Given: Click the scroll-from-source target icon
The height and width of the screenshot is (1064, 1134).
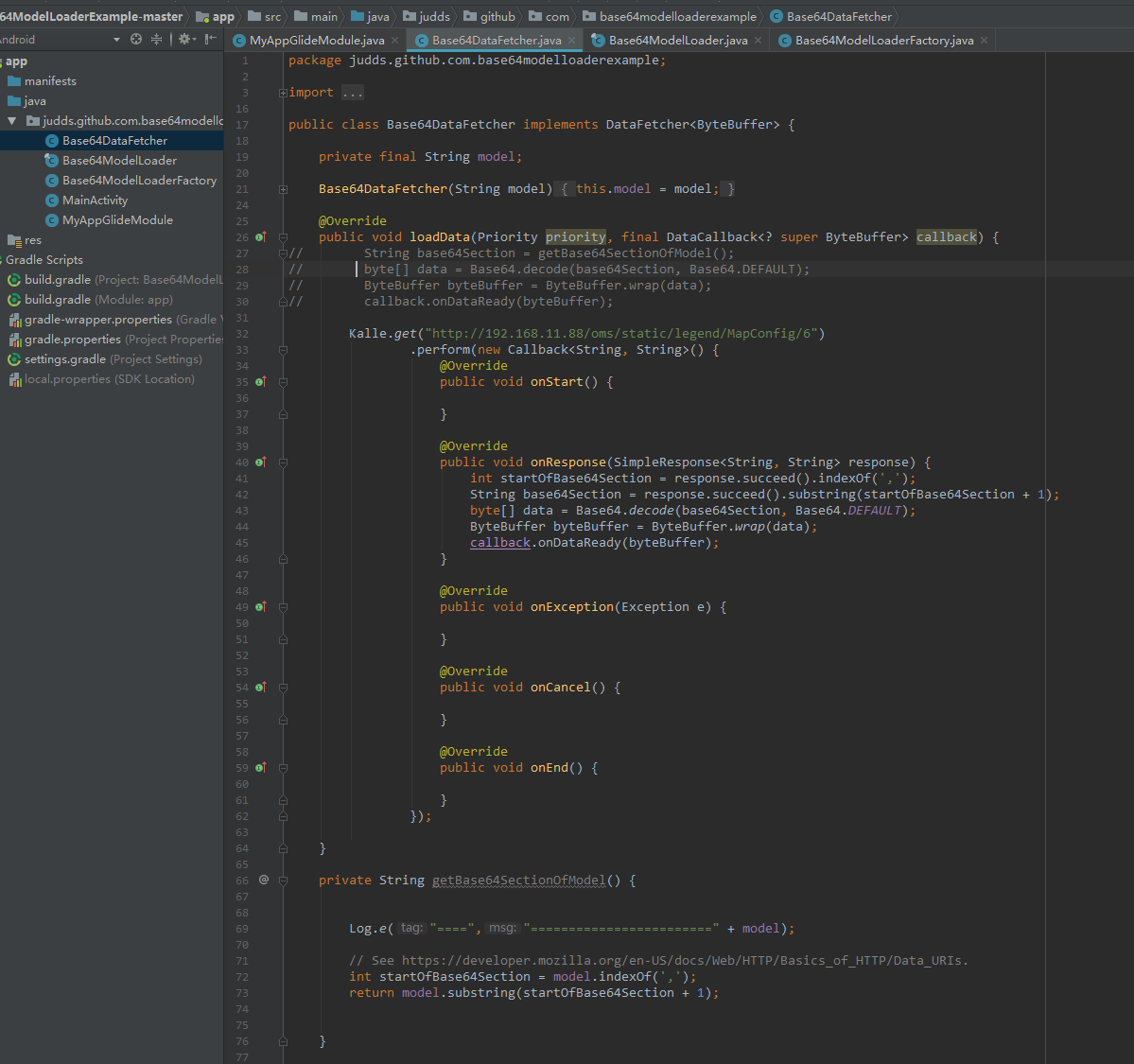Looking at the screenshot, I should coord(136,40).
